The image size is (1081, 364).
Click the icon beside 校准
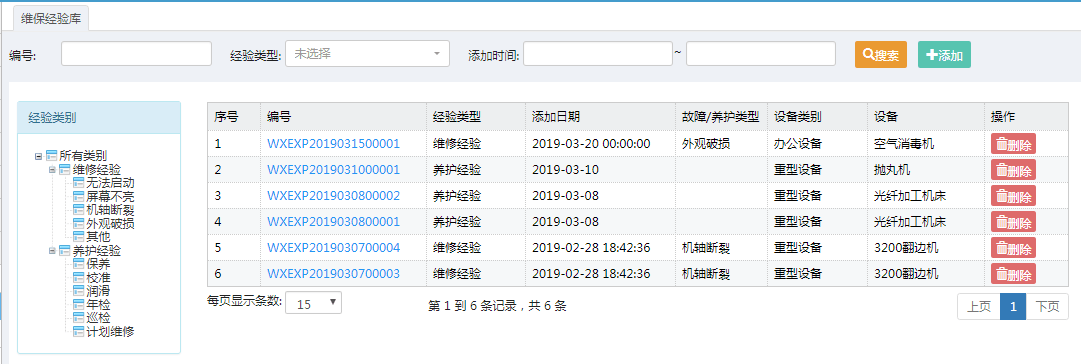78,277
